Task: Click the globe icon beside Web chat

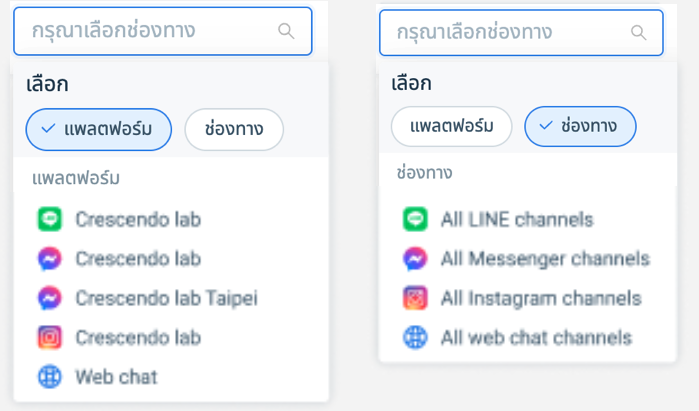Action: (49, 377)
